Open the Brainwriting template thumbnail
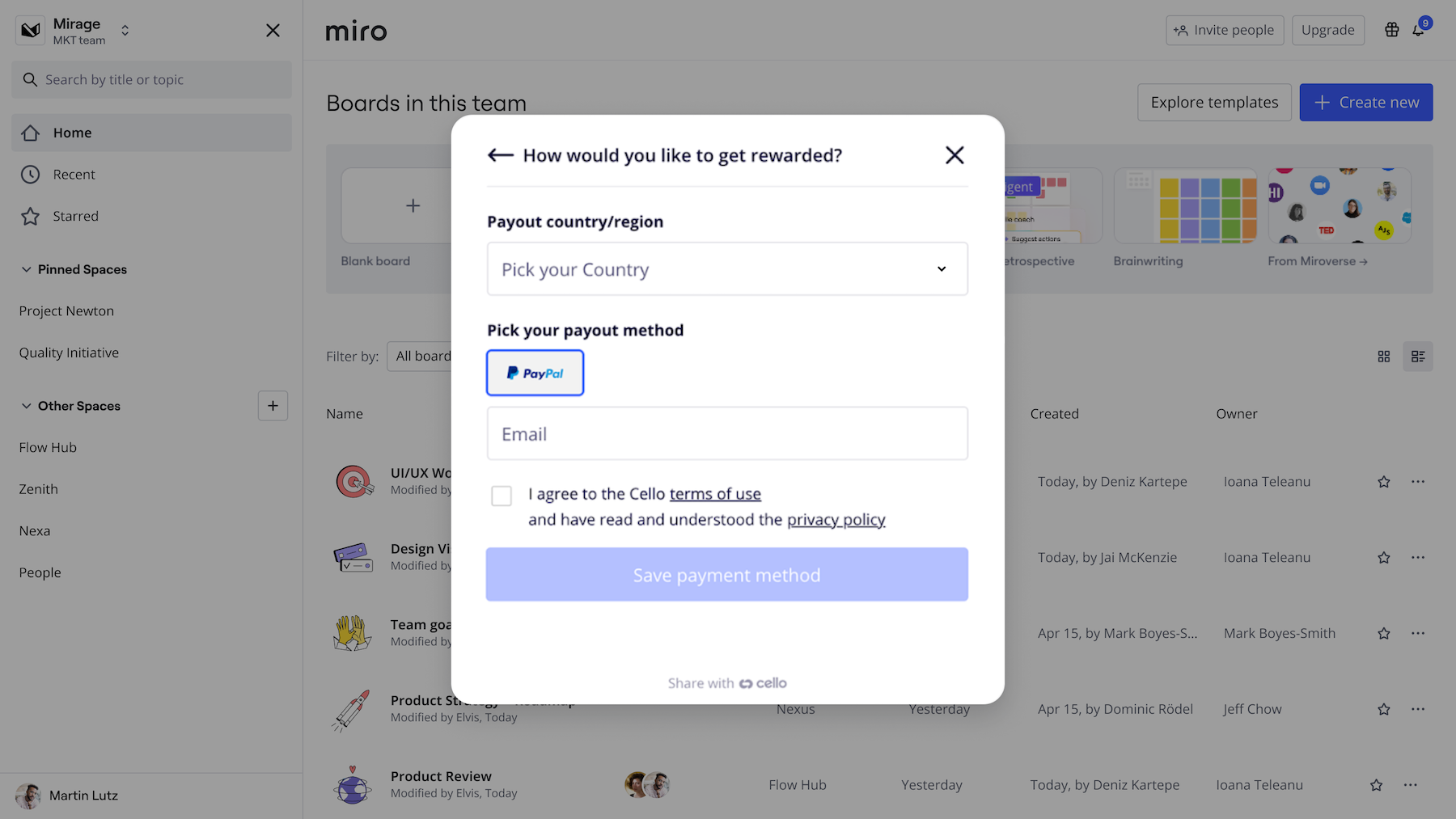The image size is (1456, 819). [1184, 206]
